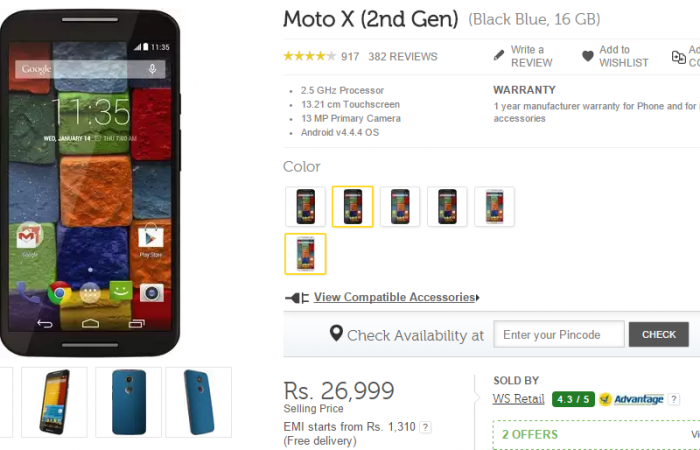This screenshot has height=450, width=700.
Task: Select the highlighted second color variant
Action: pyautogui.click(x=353, y=207)
